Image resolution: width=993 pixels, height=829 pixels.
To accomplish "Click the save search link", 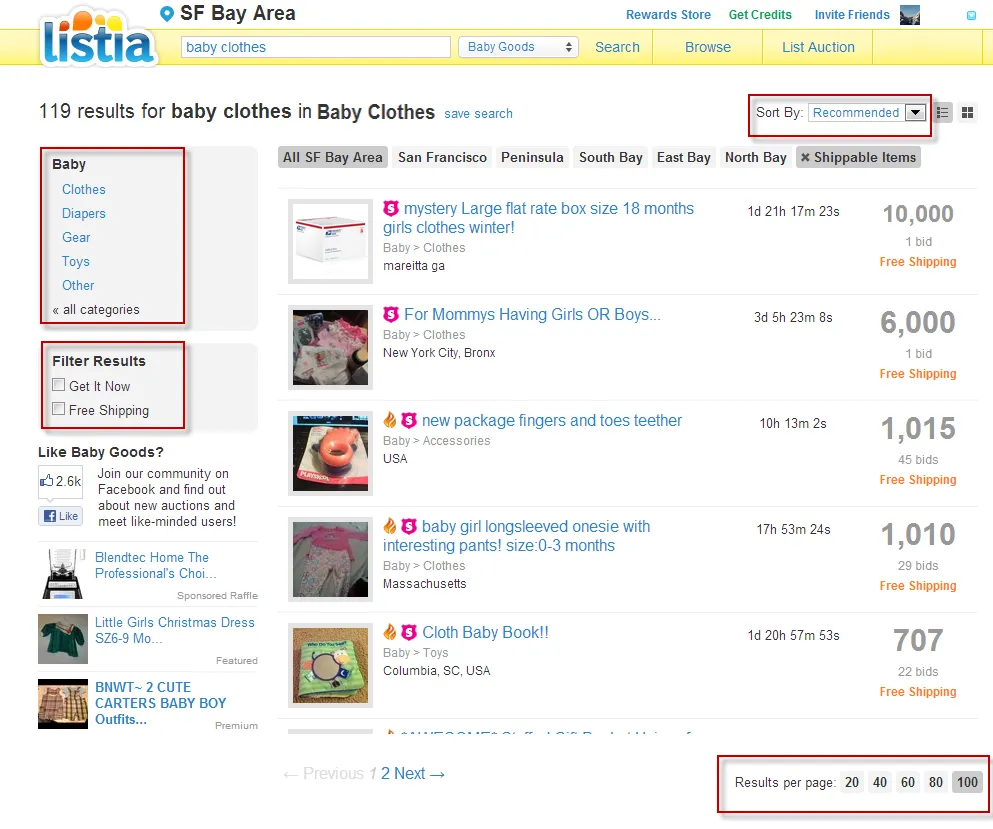I will click(478, 113).
